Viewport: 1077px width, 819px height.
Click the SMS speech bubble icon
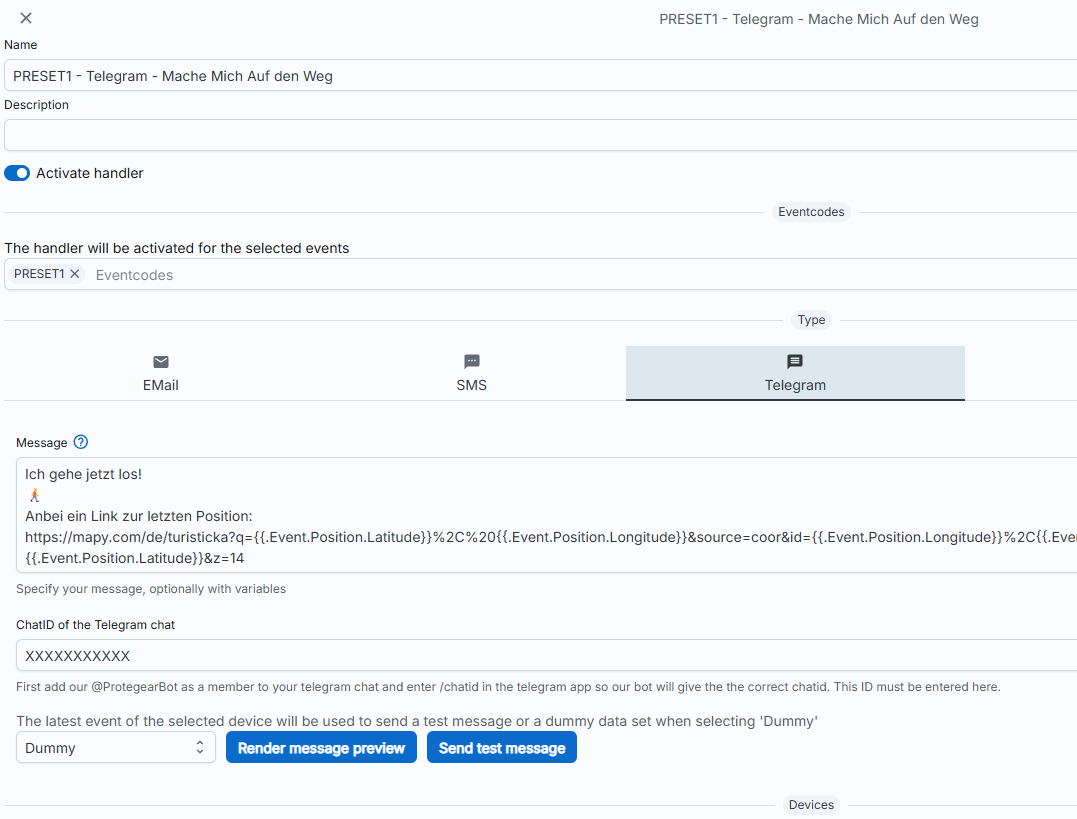[x=472, y=362]
